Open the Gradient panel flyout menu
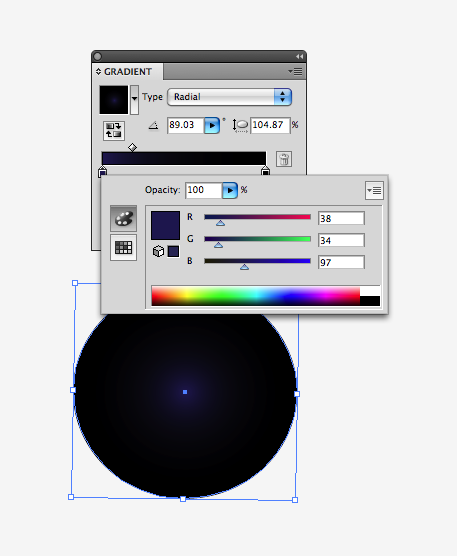Viewport: 457px width, 556px height. pyautogui.click(x=296, y=72)
